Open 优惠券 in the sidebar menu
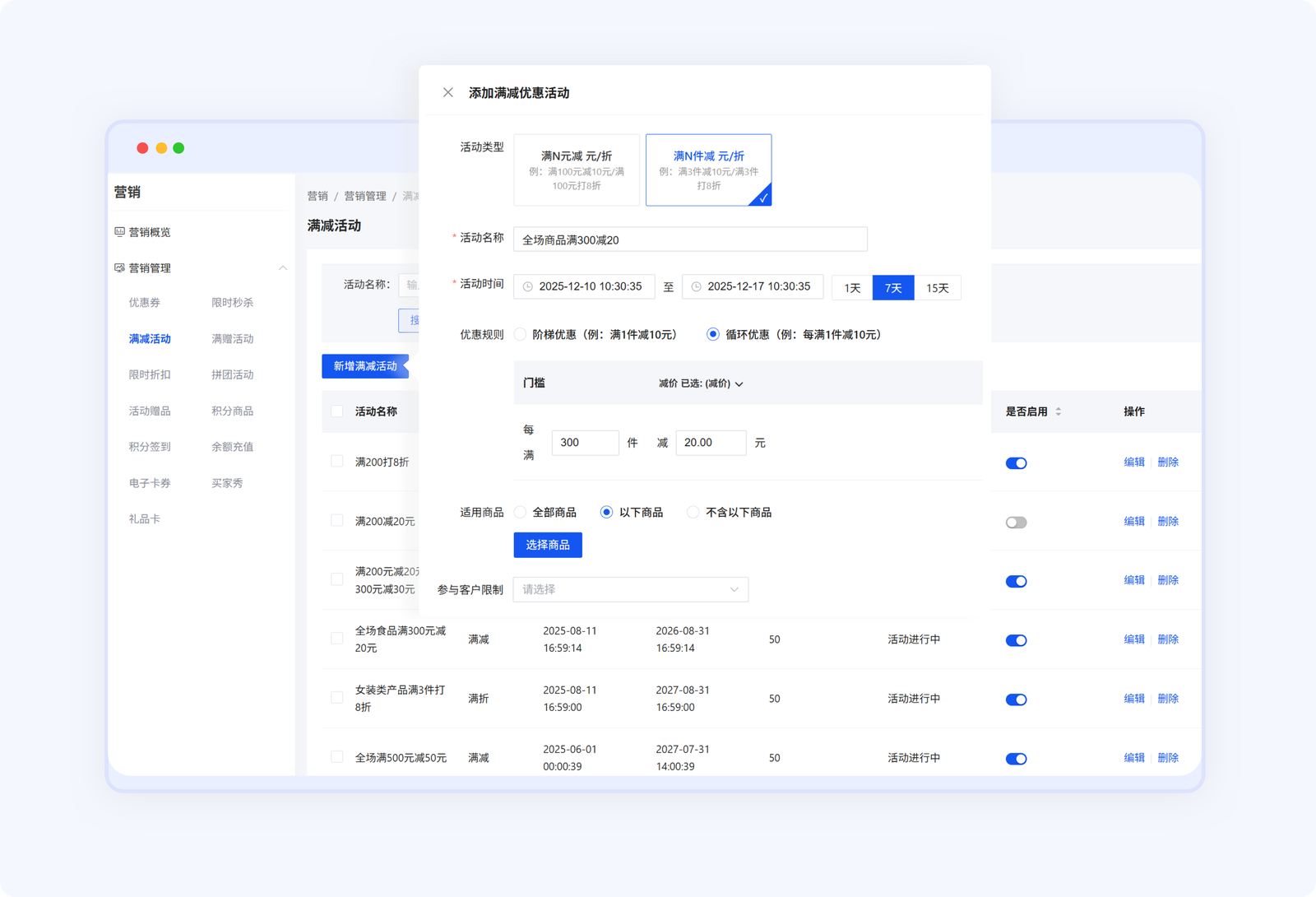Screen dimensions: 1316x897 pos(145,303)
